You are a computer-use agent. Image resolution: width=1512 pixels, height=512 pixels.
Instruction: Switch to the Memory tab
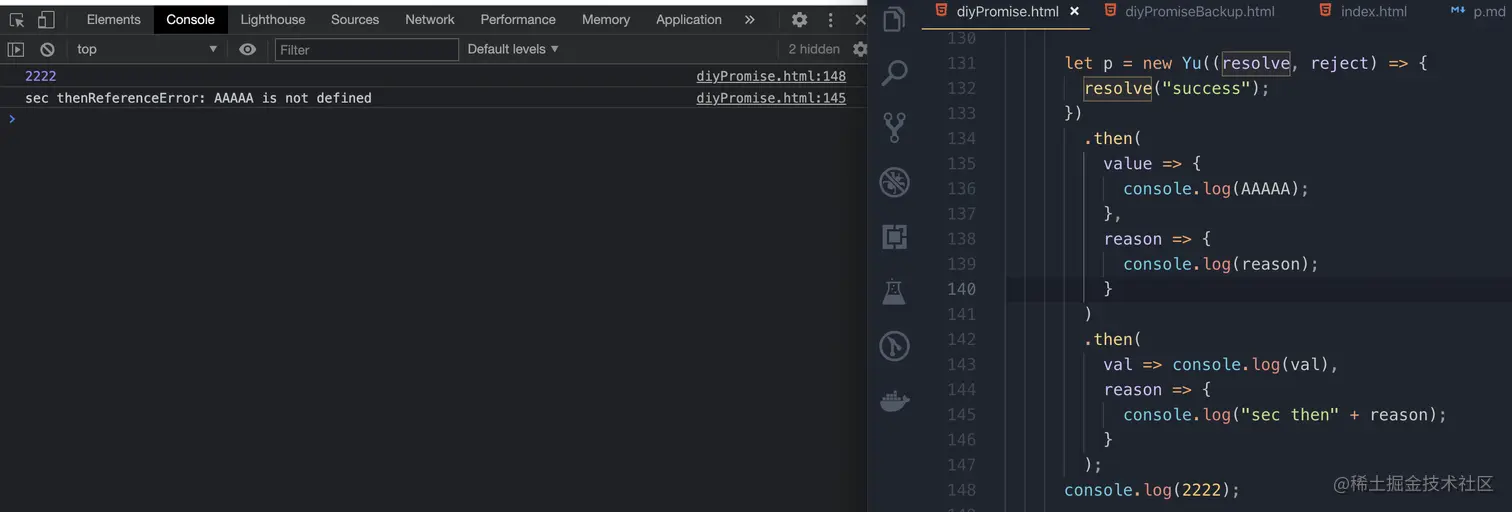(606, 19)
